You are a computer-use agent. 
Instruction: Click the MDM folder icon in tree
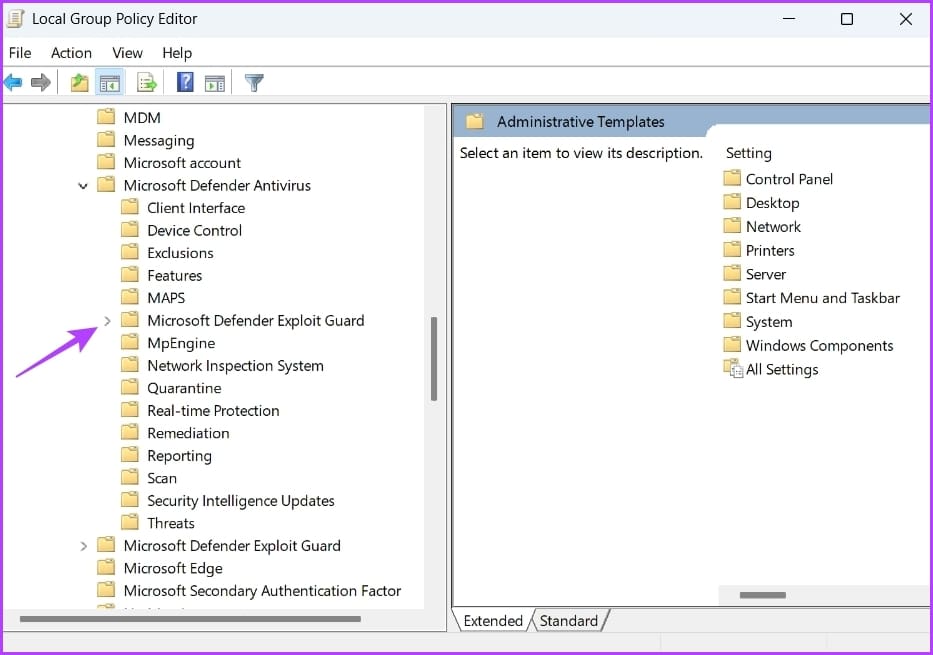(x=106, y=116)
